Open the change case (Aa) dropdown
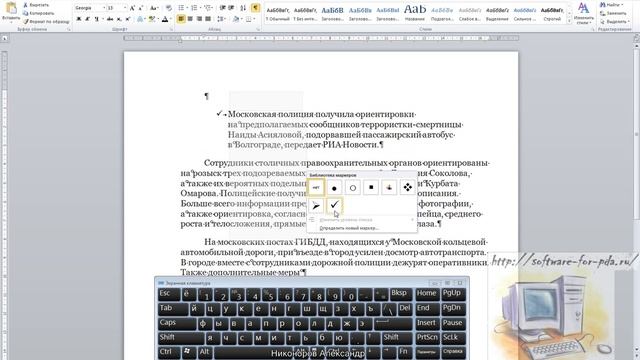This screenshot has height=360, width=640. coord(153,8)
